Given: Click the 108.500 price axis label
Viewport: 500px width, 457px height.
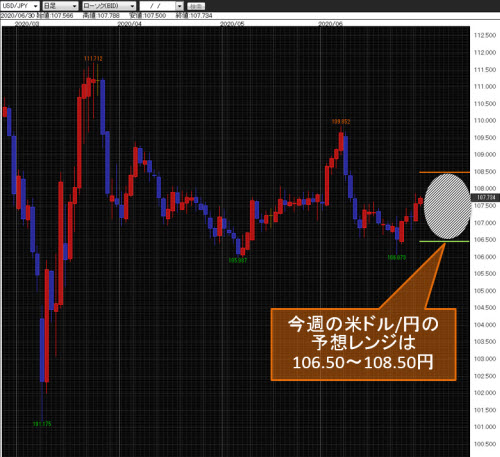Looking at the screenshot, I should point(485,172).
